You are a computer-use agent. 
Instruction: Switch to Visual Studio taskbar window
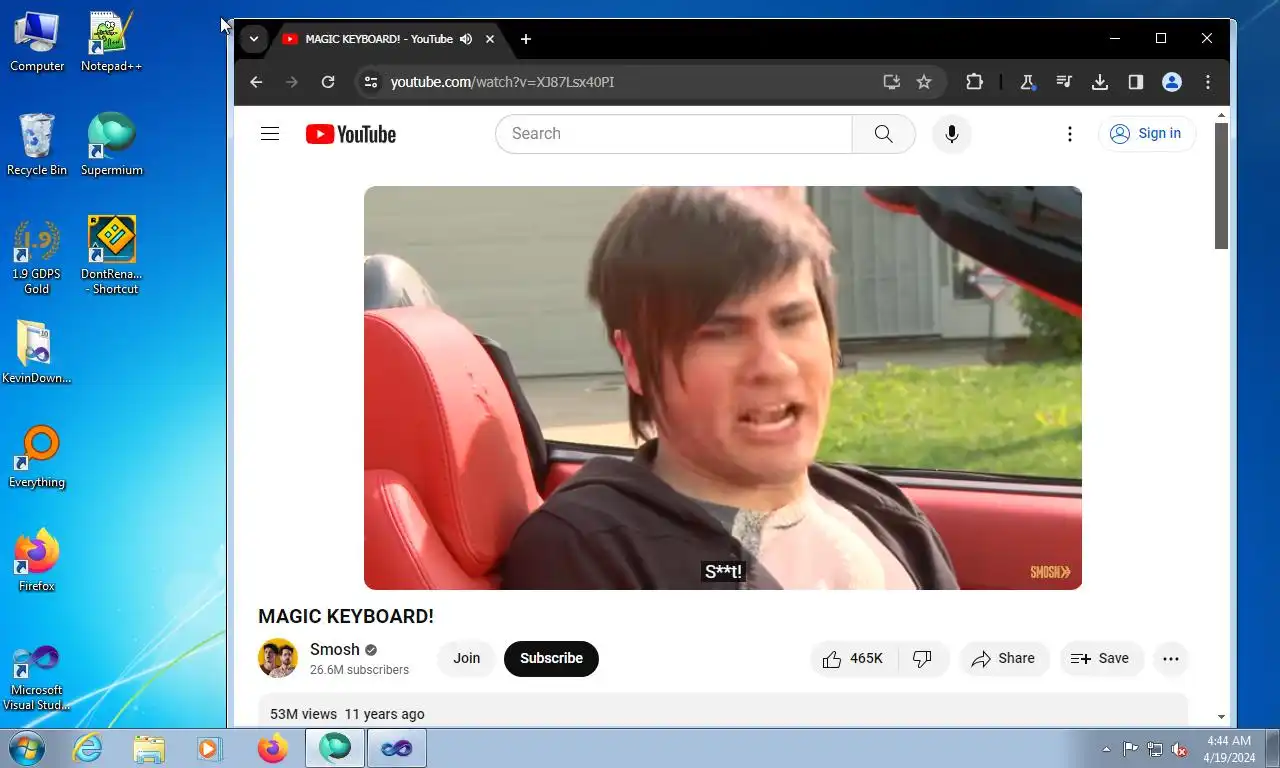[397, 748]
